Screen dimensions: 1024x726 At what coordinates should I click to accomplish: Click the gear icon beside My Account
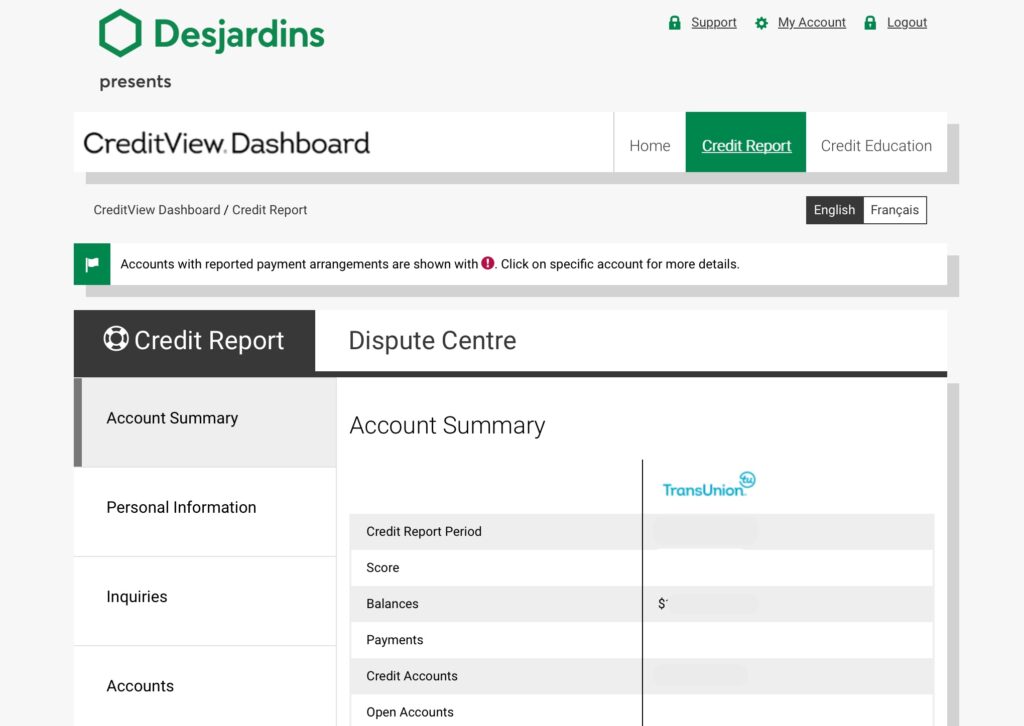[x=762, y=23]
